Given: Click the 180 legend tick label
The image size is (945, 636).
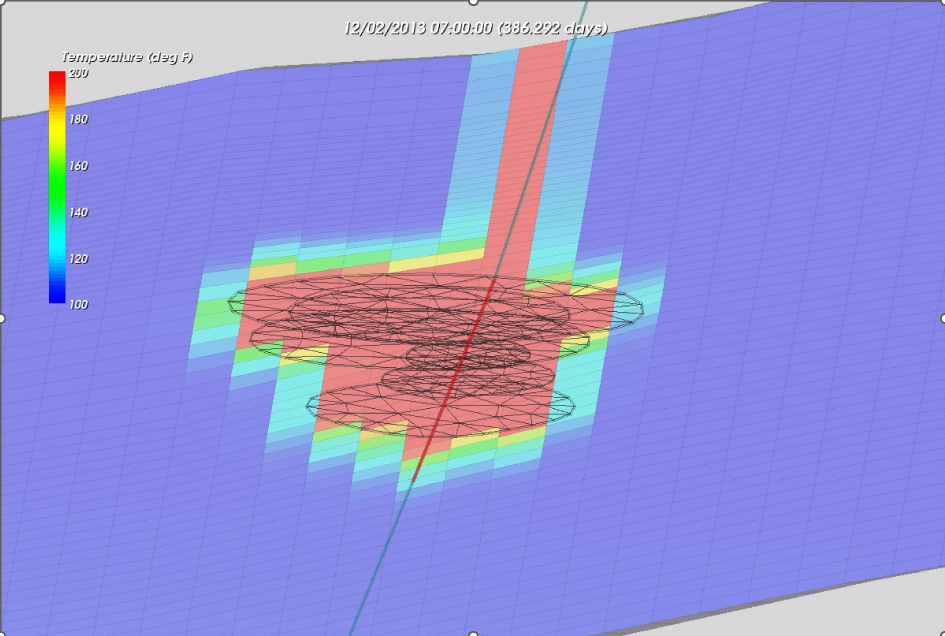Looking at the screenshot, I should 78,119.
